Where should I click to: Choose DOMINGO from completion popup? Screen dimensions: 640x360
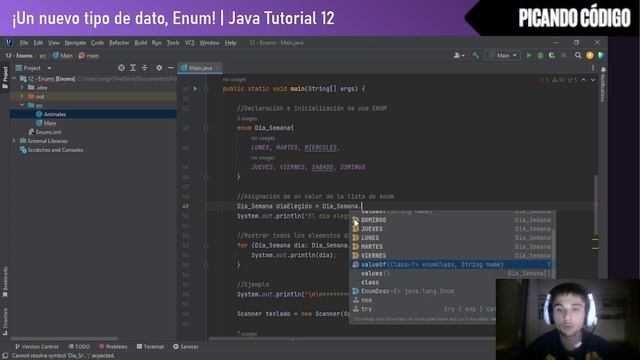pos(451,220)
